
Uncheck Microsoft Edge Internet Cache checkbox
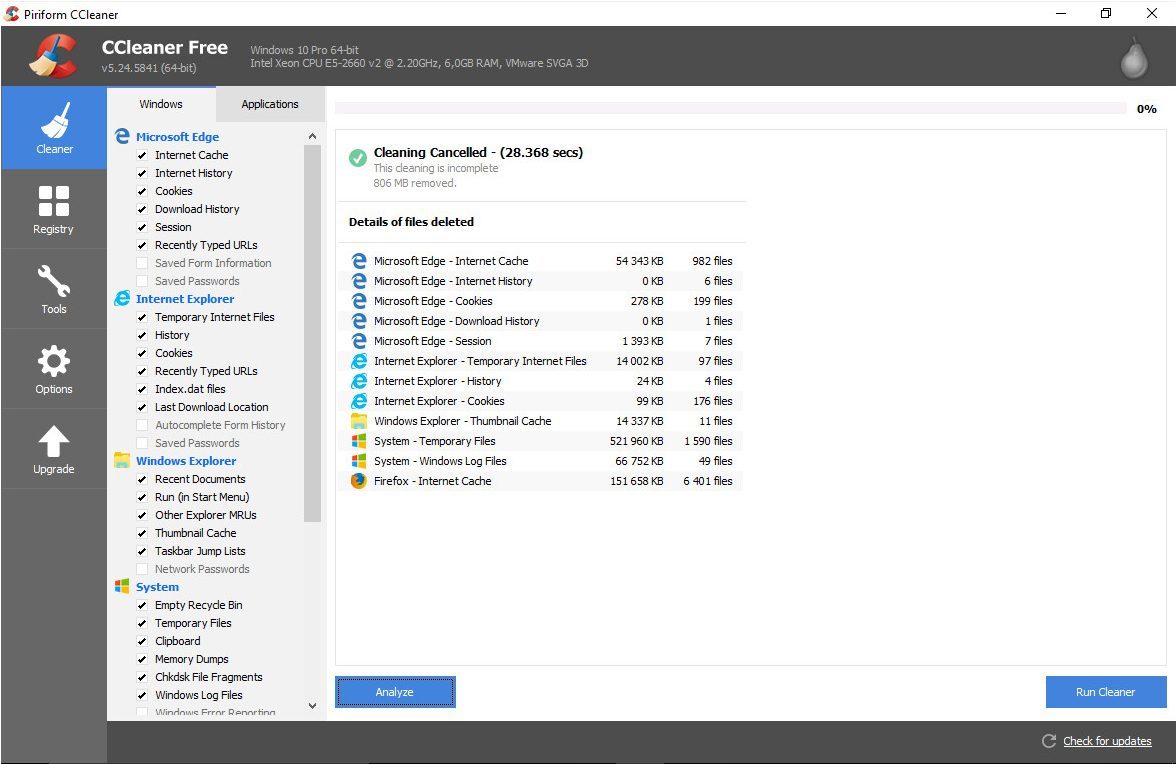142,155
